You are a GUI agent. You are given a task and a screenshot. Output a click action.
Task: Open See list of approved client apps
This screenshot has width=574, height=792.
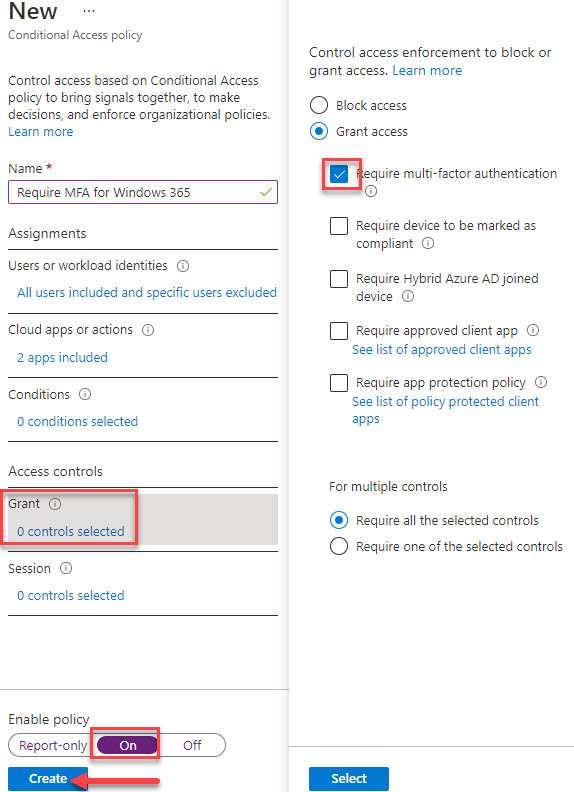442,350
